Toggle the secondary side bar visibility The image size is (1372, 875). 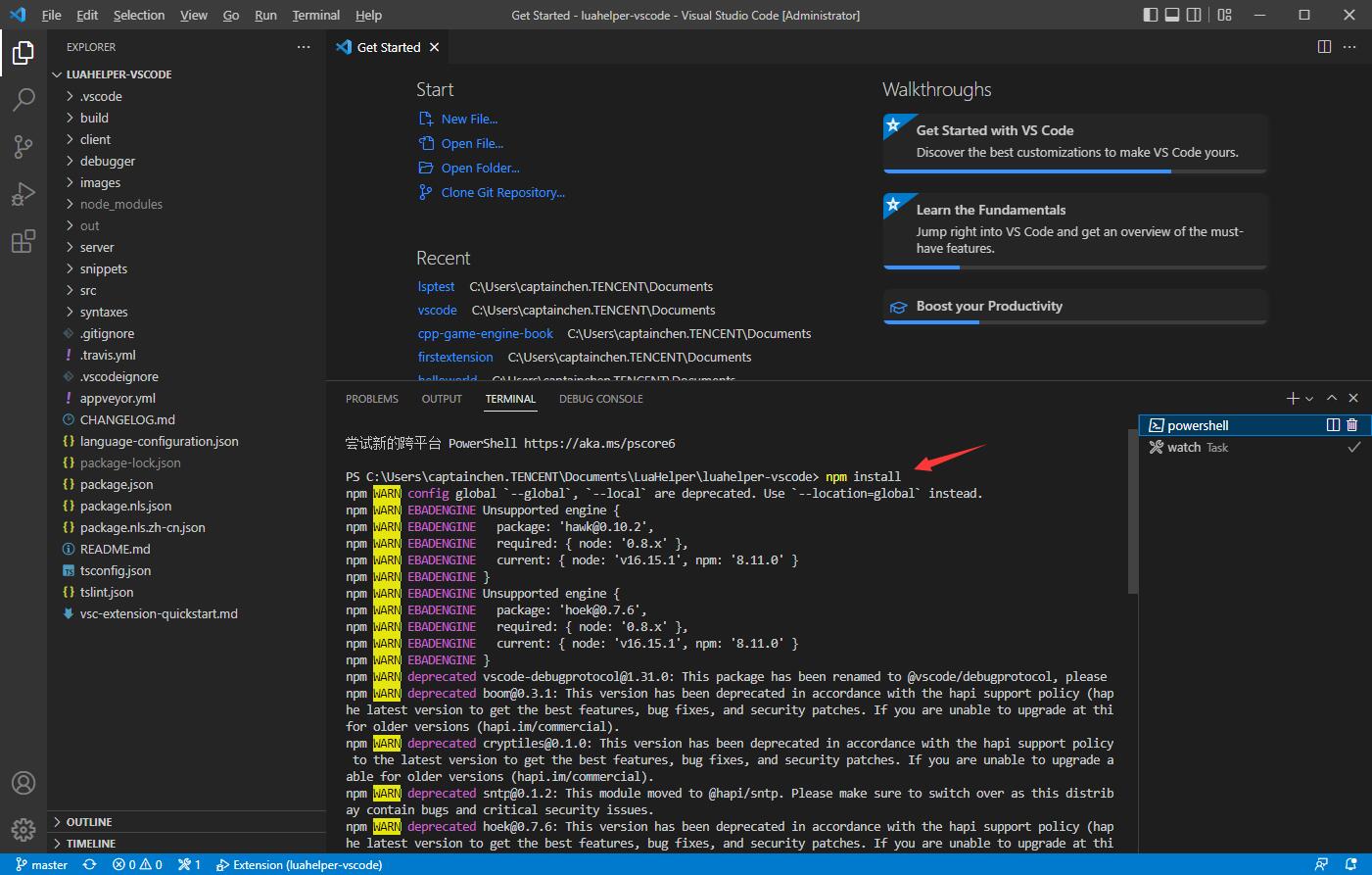click(x=1194, y=15)
